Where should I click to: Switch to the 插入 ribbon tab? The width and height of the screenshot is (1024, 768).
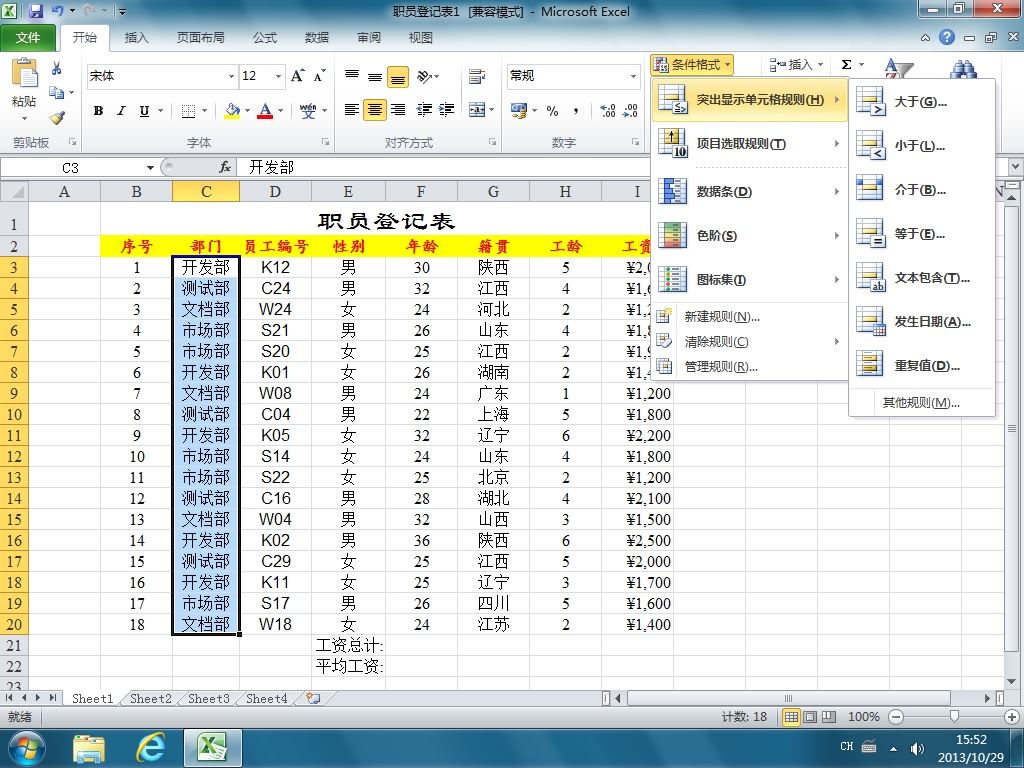tap(136, 38)
